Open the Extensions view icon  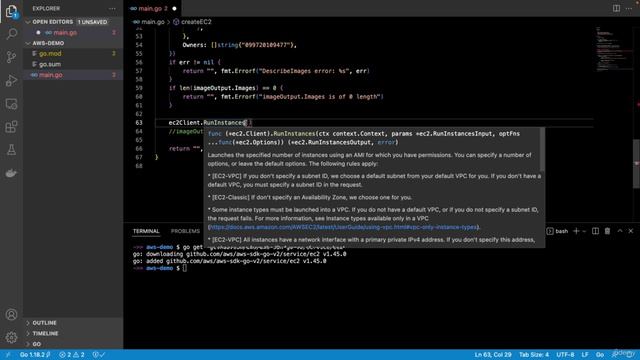point(11,127)
